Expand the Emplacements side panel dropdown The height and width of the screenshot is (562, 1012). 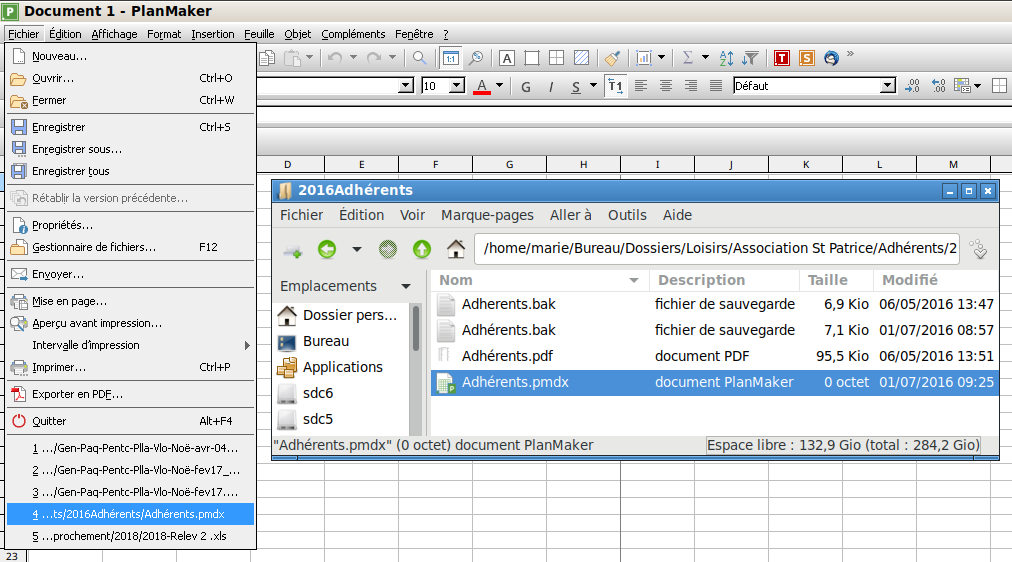point(405,286)
